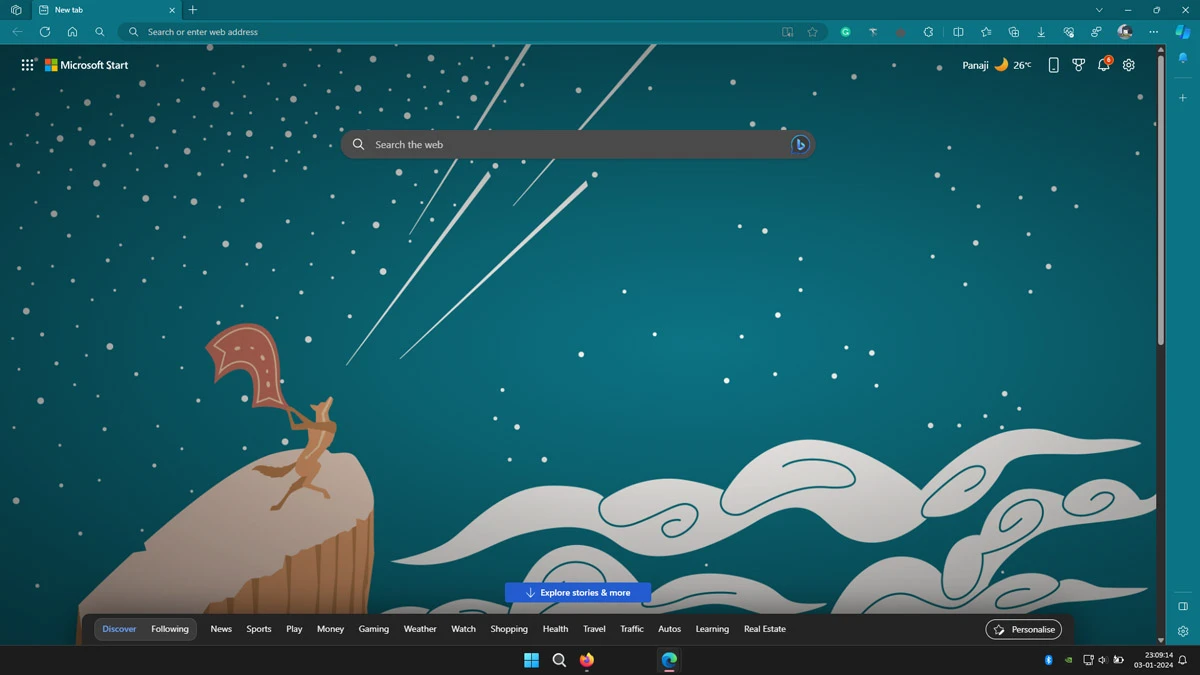1200x675 pixels.
Task: Open the Bing chat icon in search bar
Action: 799,144
